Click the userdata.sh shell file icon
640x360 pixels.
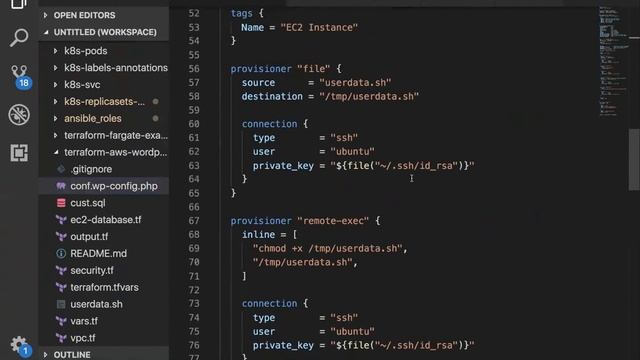pyautogui.click(x=61, y=304)
